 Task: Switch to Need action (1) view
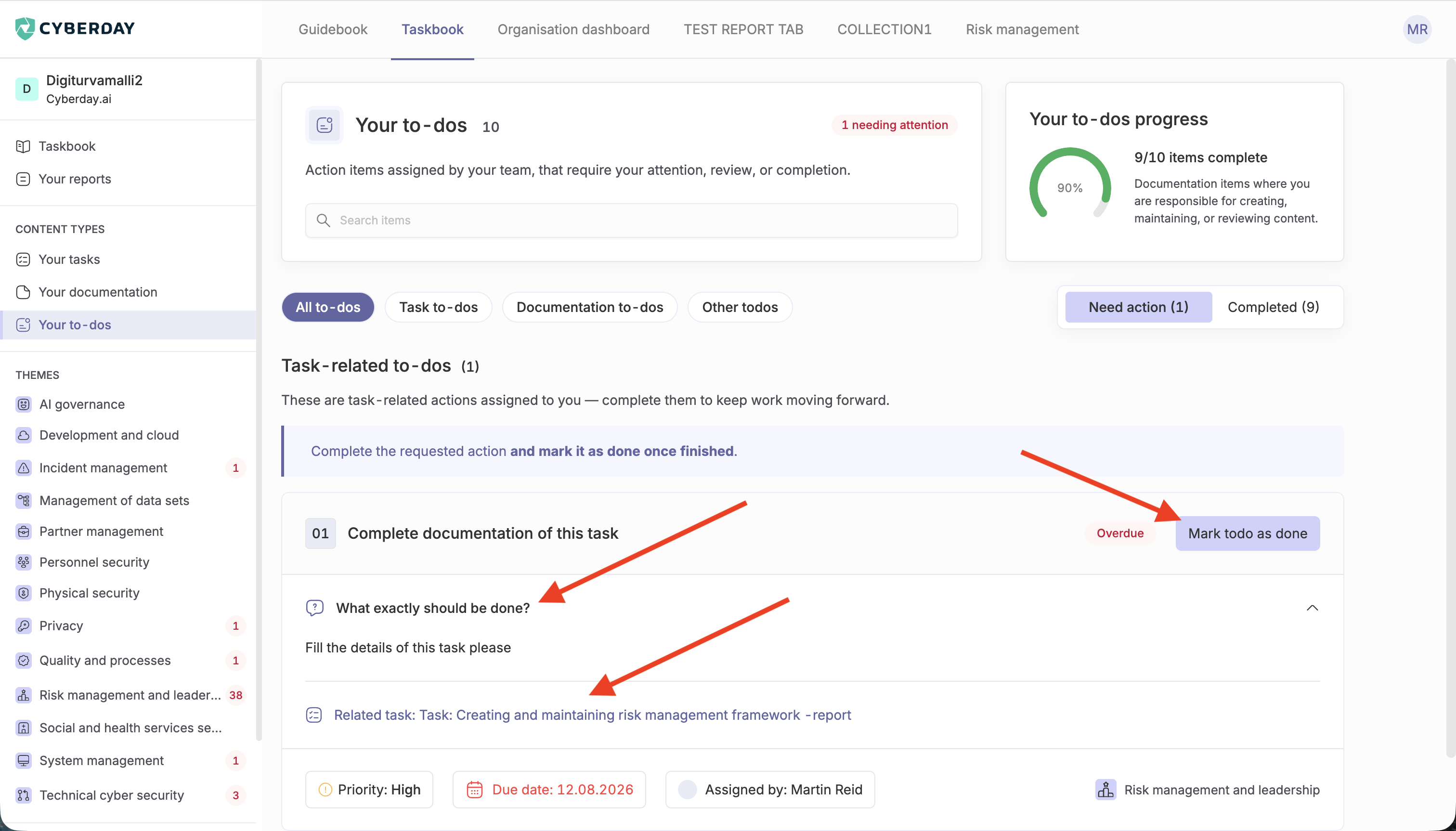pos(1138,307)
